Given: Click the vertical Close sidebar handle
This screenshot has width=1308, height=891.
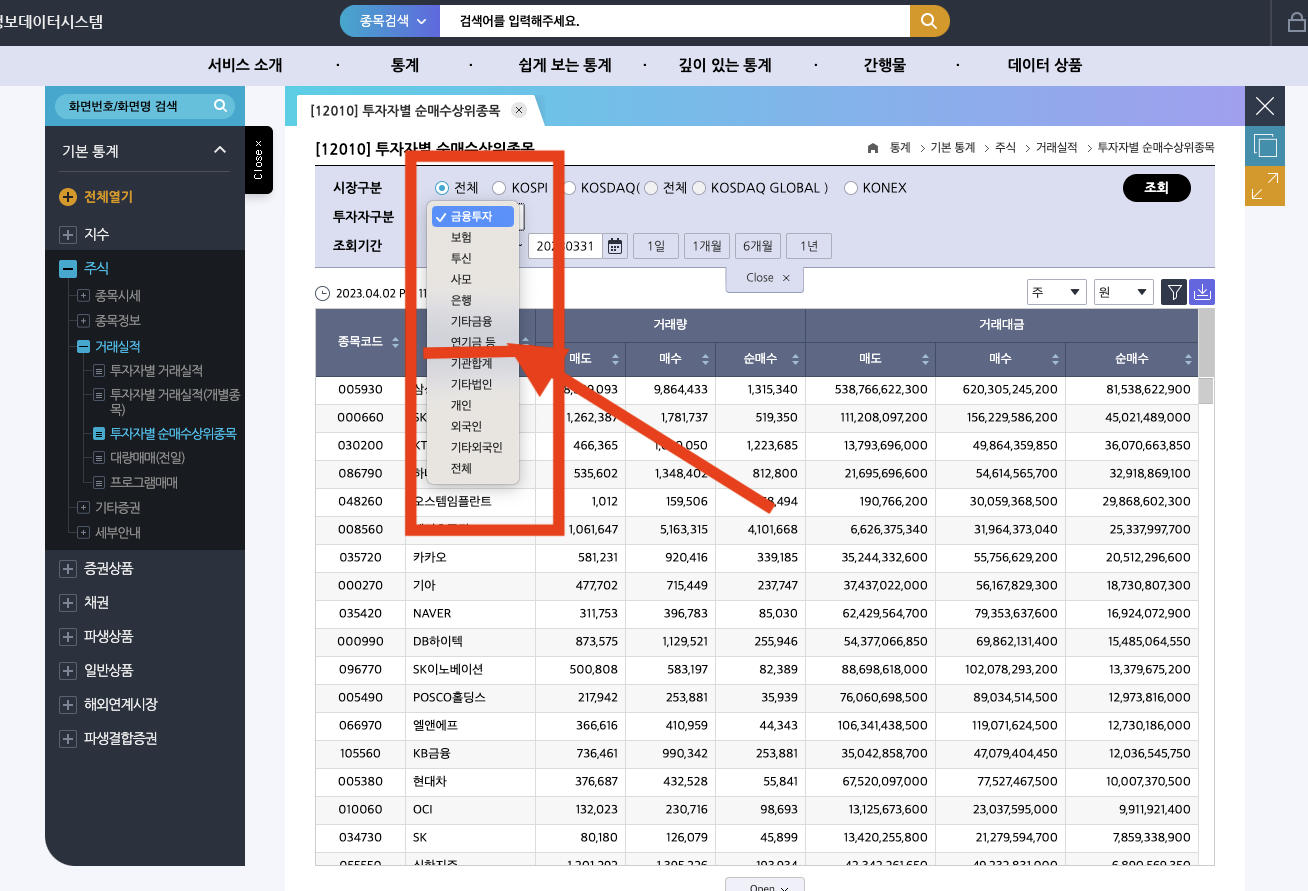Looking at the screenshot, I should [x=258, y=160].
